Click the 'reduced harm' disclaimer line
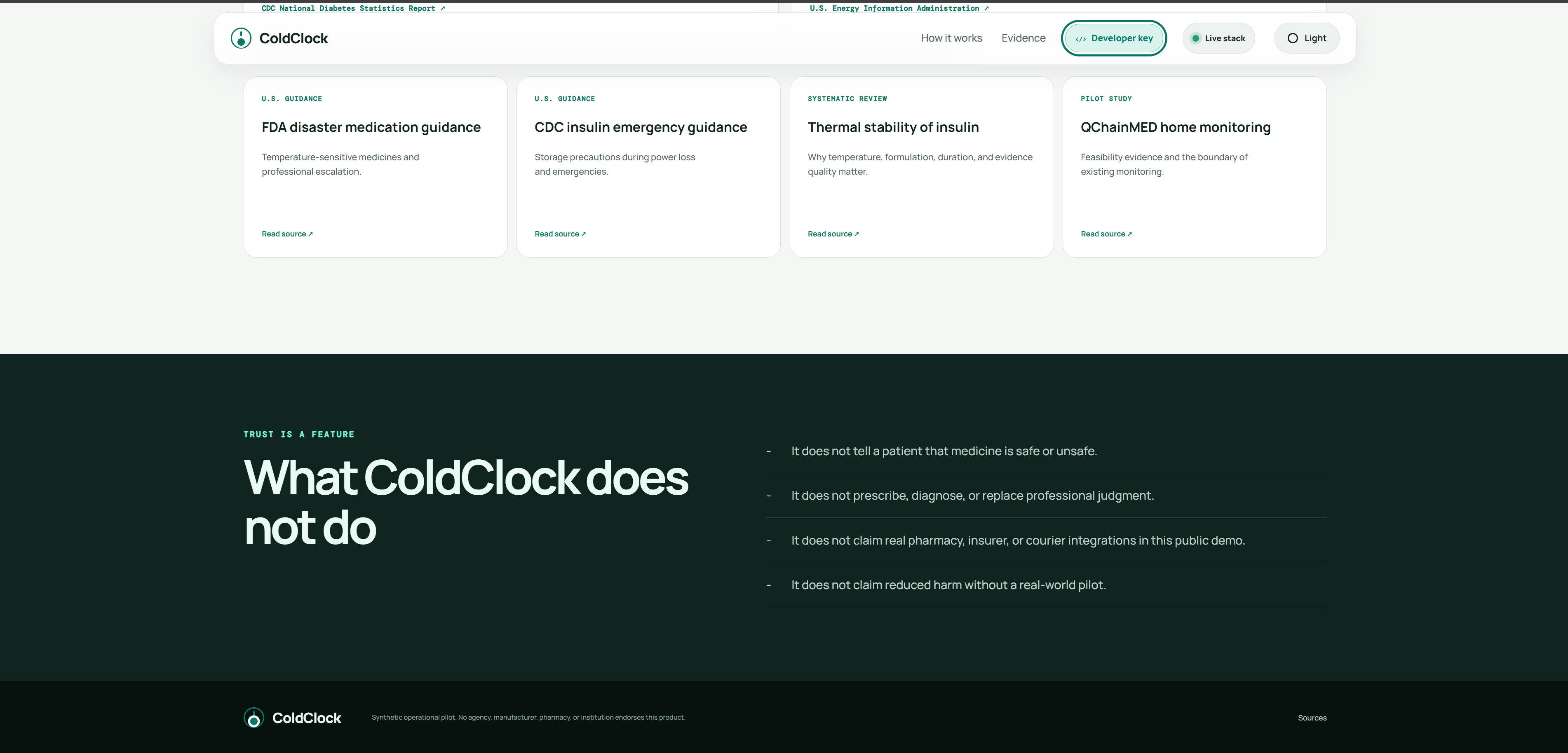Screen dimensions: 1568x753 (x=948, y=585)
